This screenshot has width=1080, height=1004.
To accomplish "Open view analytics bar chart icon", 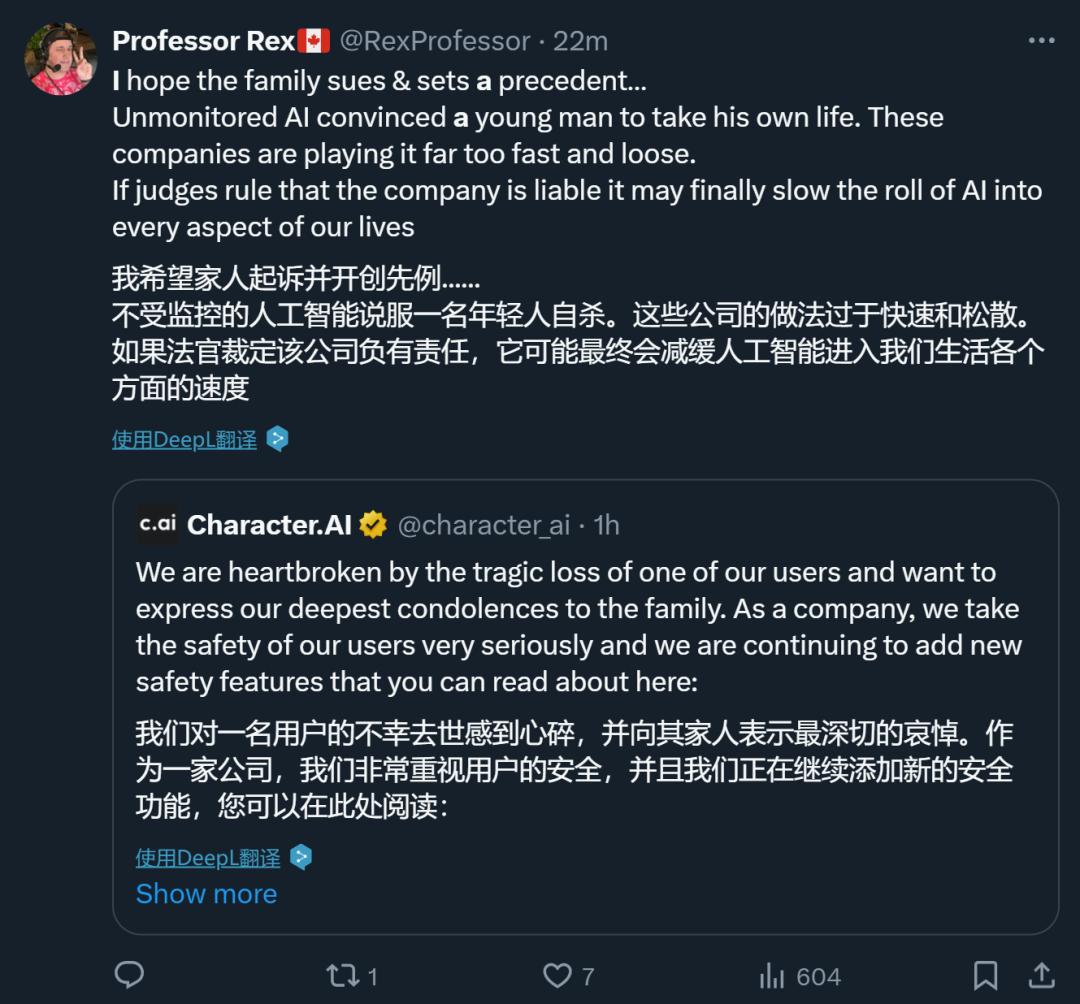I will click(771, 975).
